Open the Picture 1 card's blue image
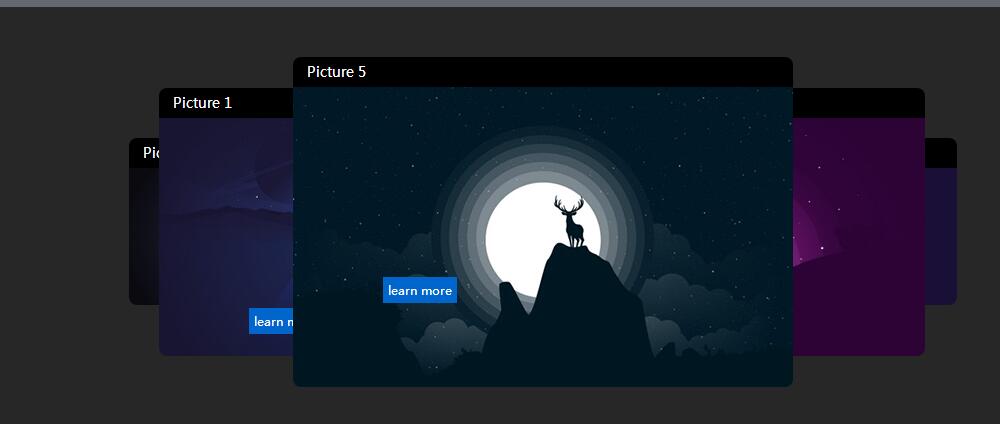 pyautogui.click(x=225, y=230)
